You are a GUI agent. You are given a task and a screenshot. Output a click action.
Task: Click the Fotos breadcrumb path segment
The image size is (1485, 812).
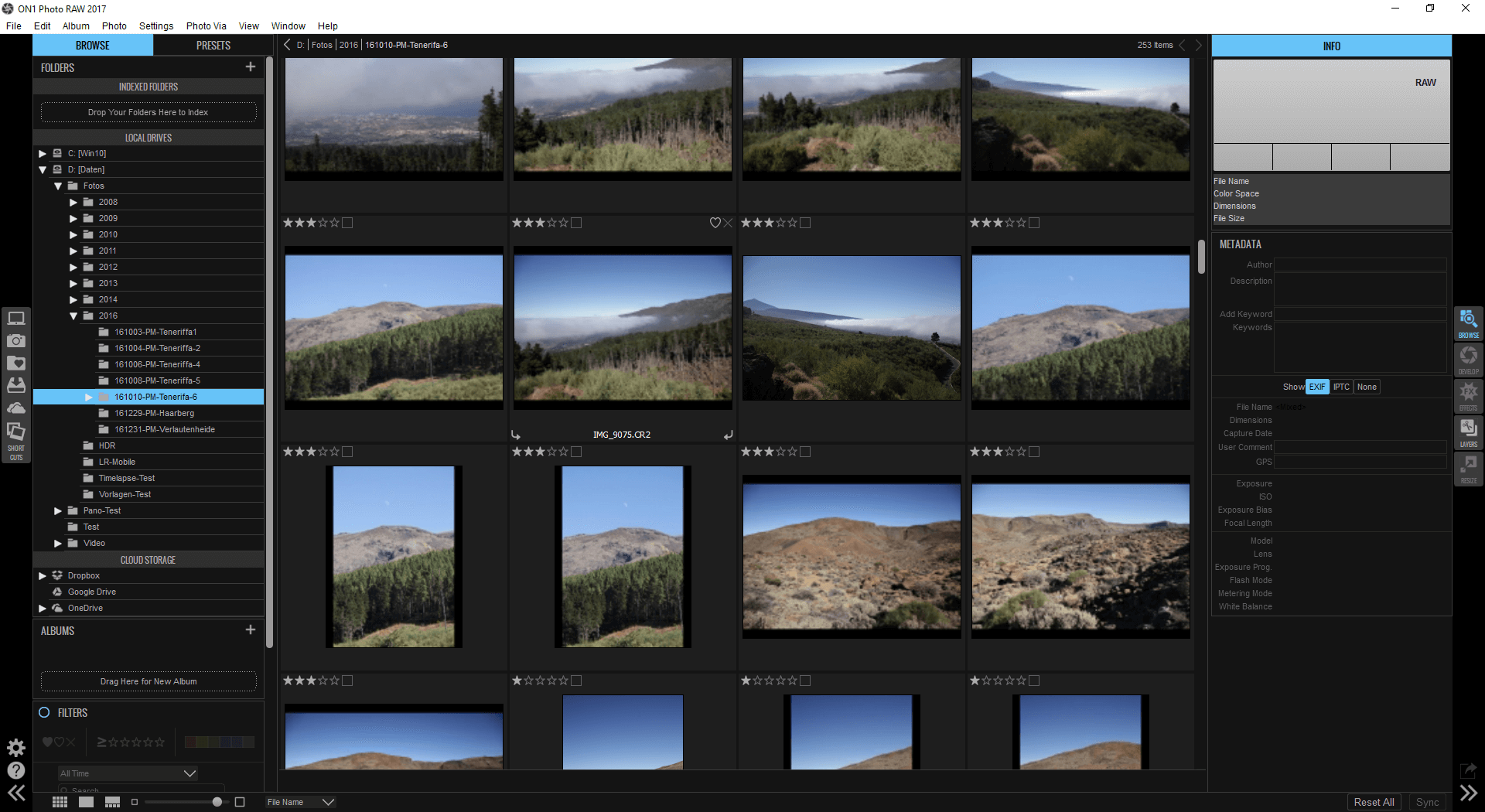322,45
